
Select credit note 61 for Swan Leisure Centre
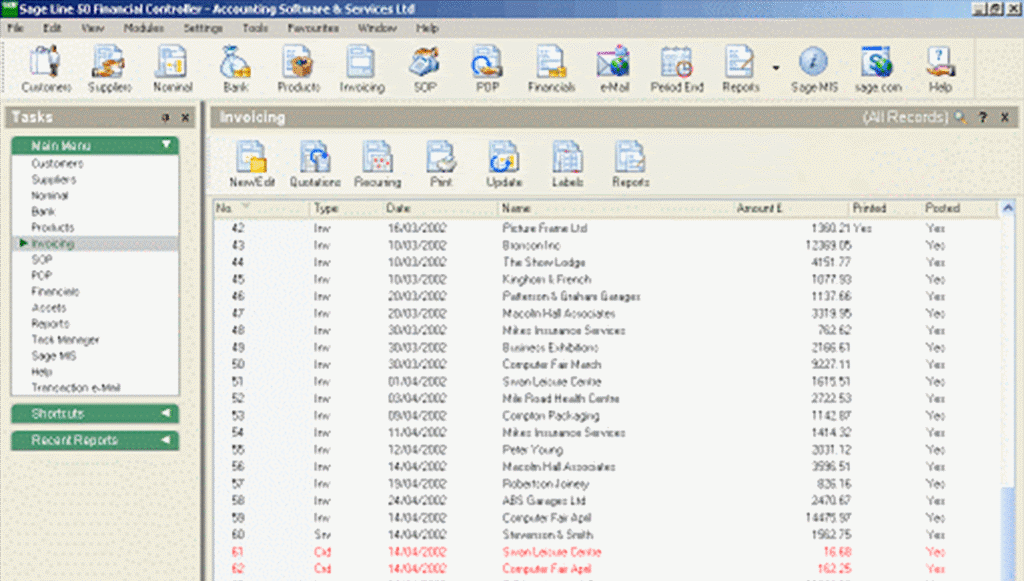pos(607,552)
